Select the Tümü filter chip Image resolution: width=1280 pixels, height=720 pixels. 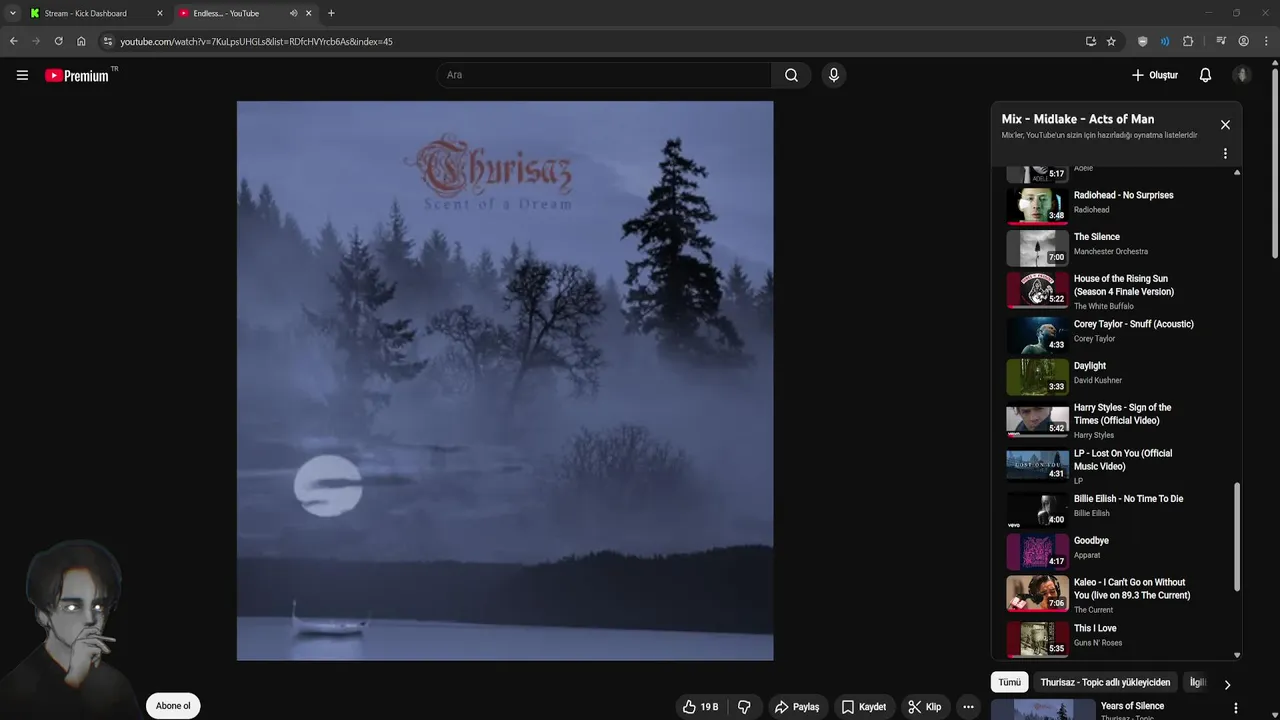1009,682
